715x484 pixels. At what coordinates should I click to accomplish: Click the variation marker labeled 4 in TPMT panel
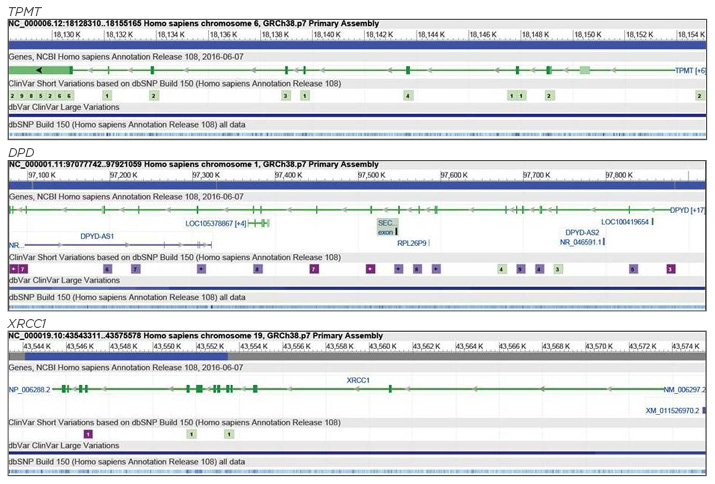tap(408, 95)
